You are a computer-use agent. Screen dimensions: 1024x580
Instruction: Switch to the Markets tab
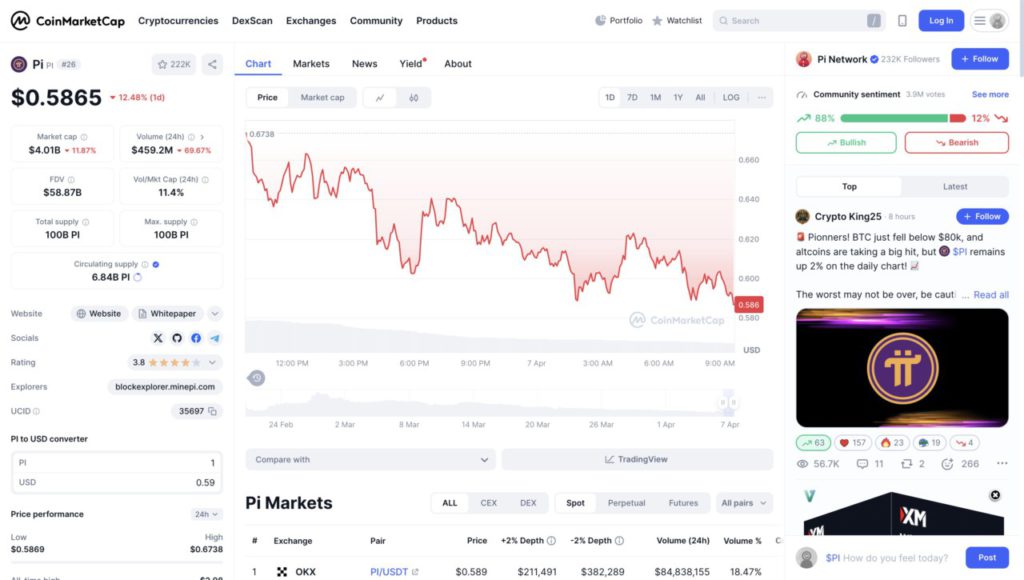[311, 63]
